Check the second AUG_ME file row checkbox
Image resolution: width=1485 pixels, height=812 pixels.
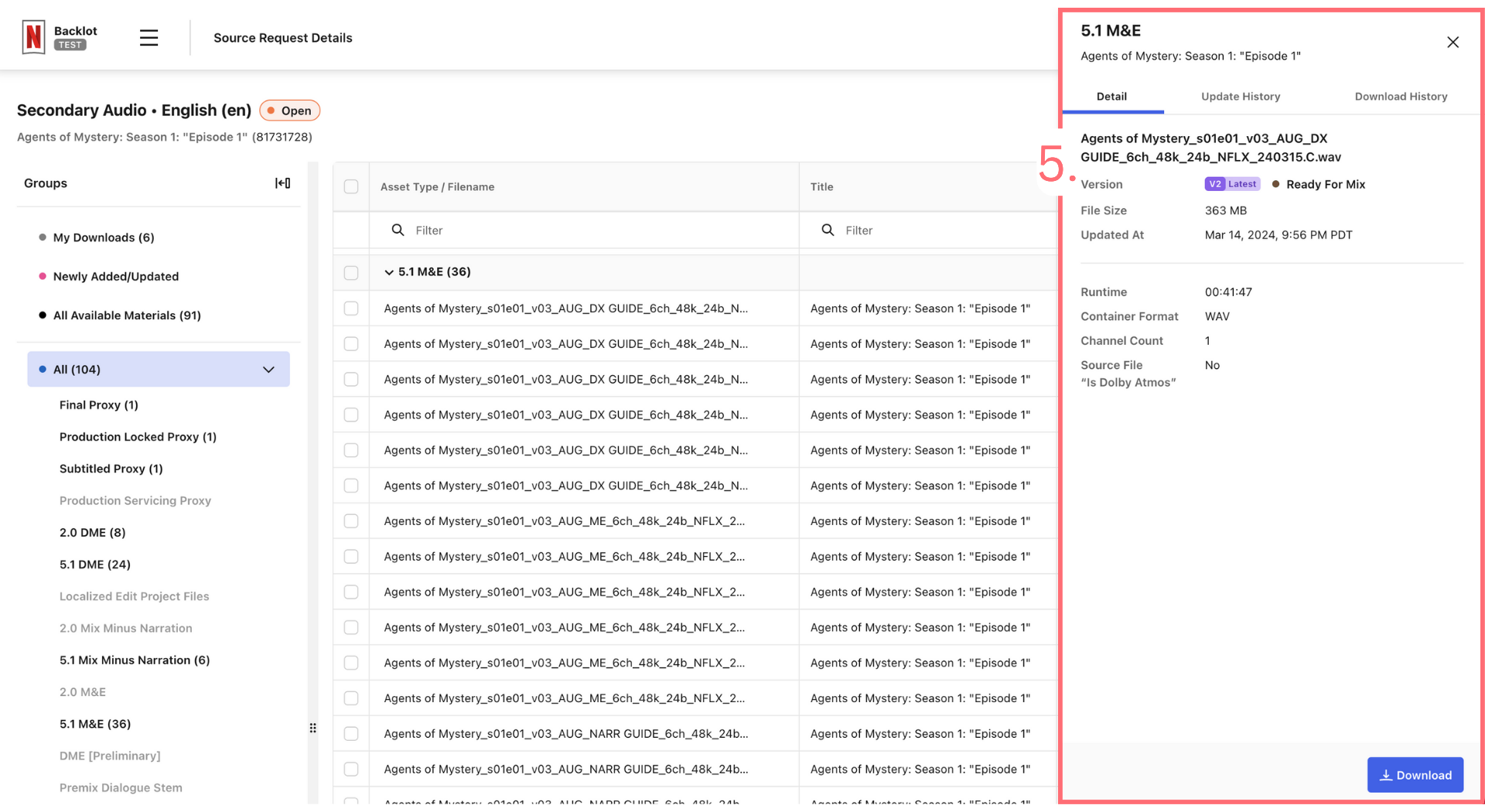click(x=351, y=557)
